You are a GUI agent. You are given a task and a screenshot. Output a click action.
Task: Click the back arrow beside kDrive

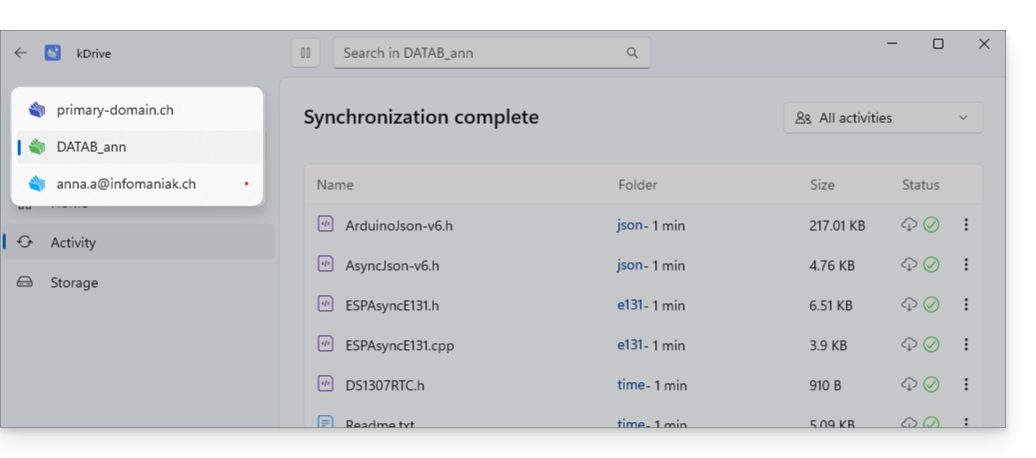[20, 53]
